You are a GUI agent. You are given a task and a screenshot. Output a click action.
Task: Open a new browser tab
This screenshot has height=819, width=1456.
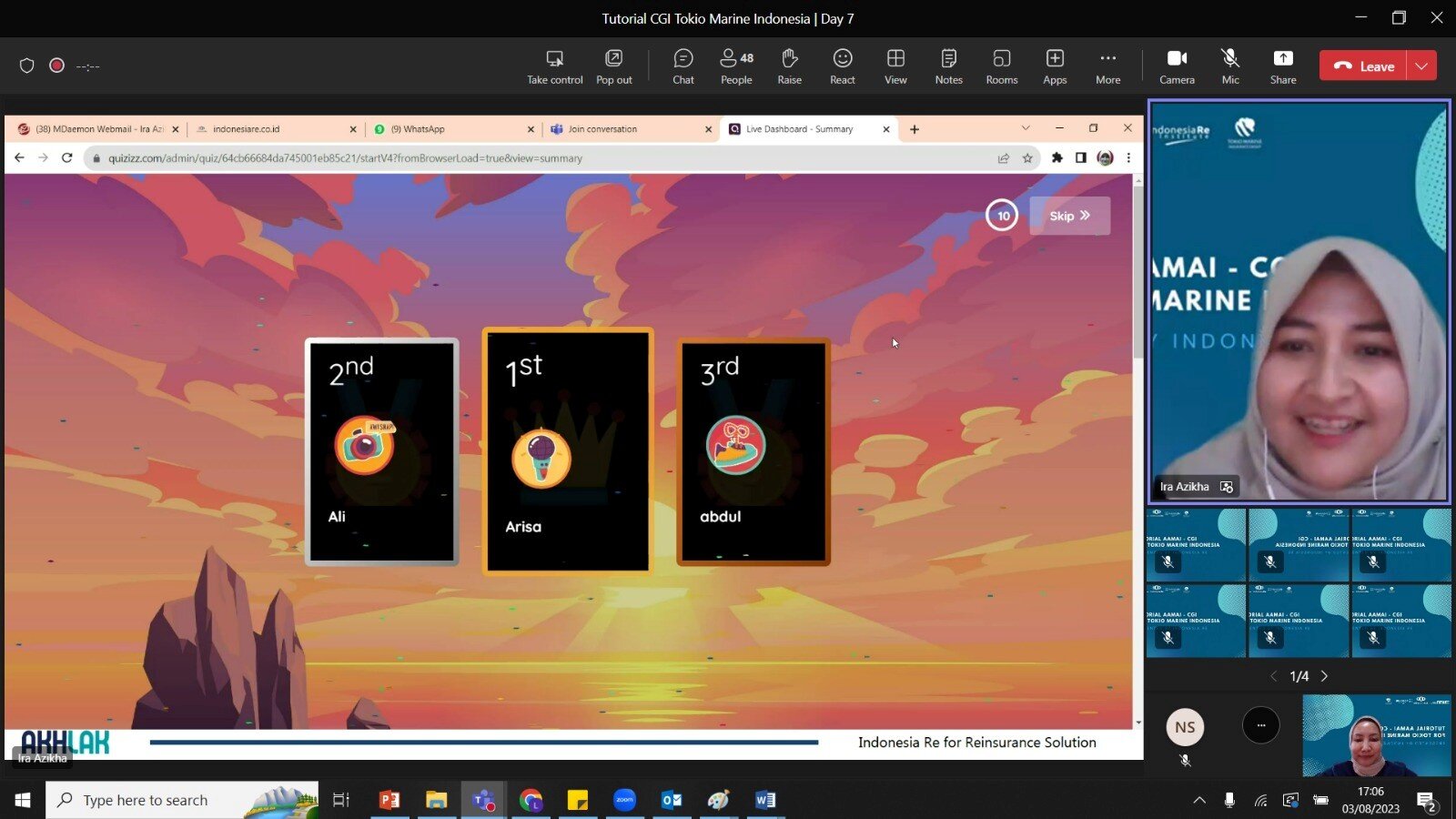coord(914,129)
